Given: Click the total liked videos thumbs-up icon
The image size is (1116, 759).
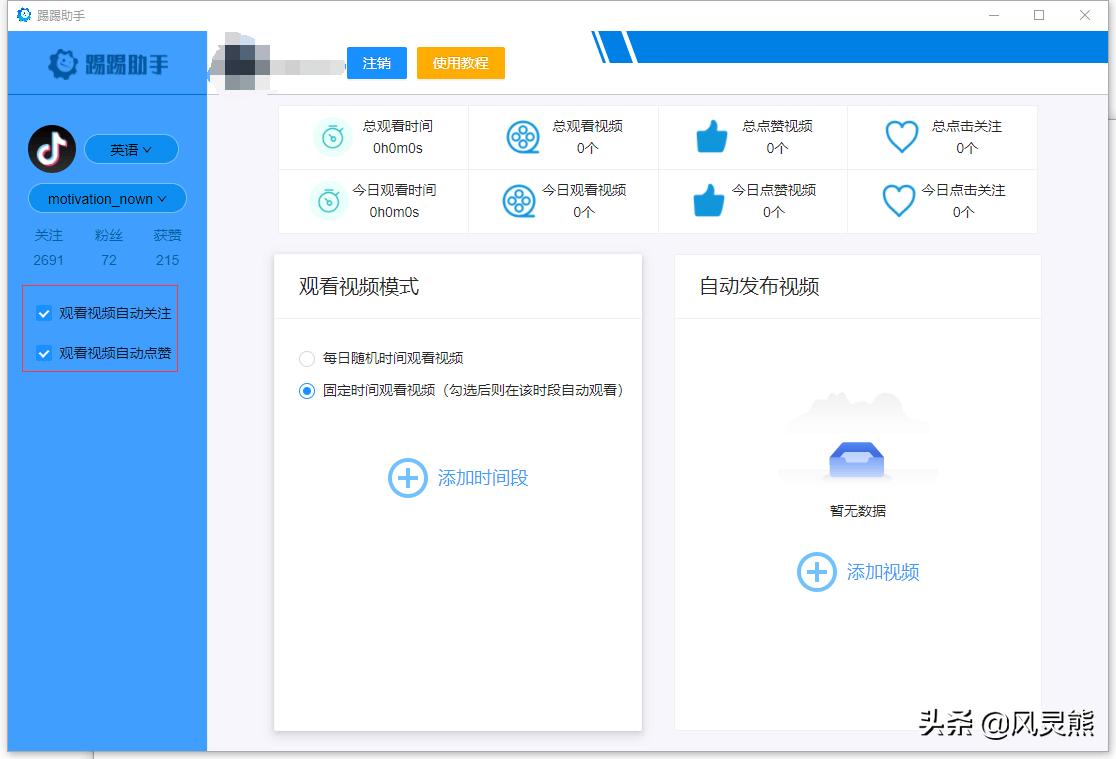Looking at the screenshot, I should coord(710,137).
